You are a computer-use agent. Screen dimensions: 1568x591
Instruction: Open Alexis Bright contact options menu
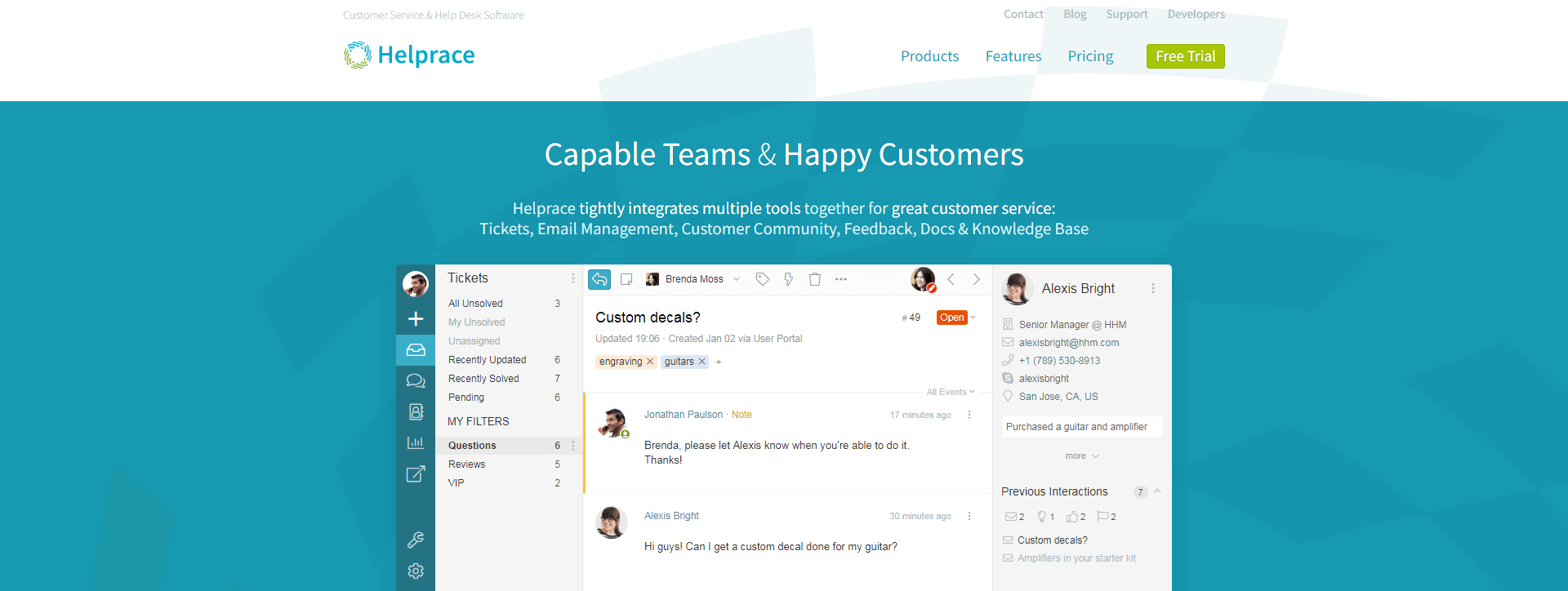click(1153, 288)
